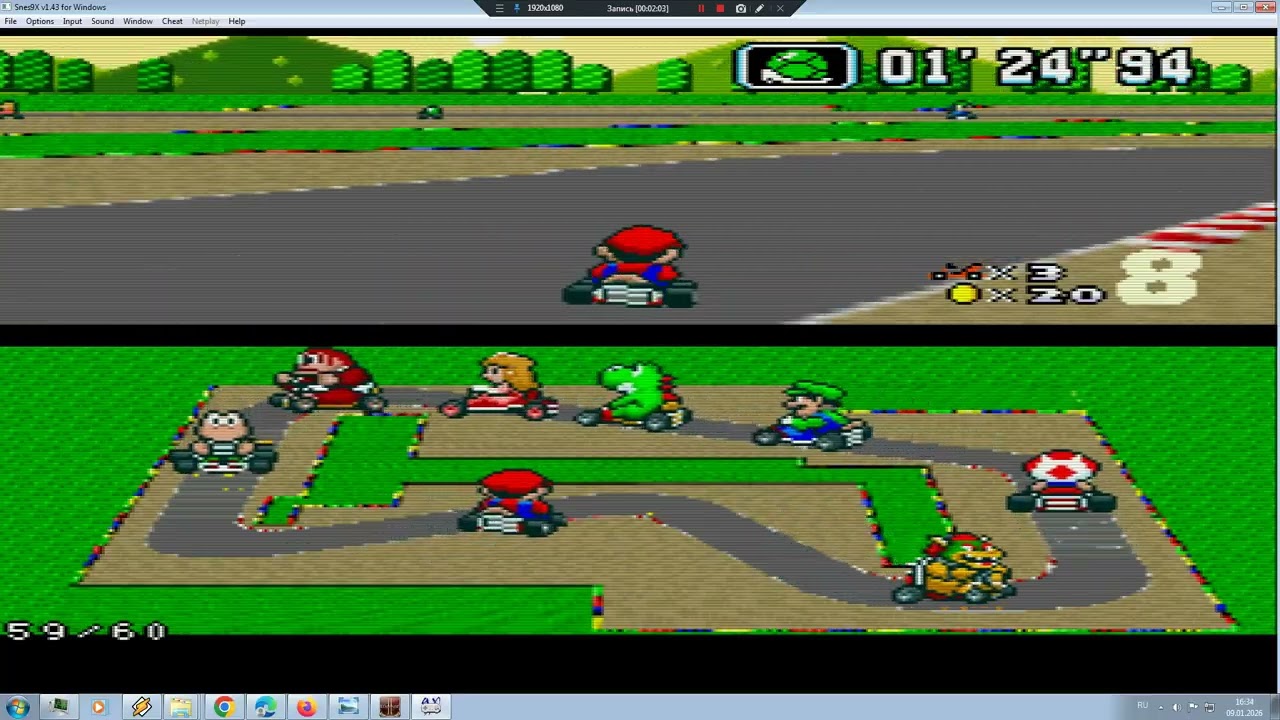Open the dark red app in taskbar
This screenshot has width=1280, height=720.
pyautogui.click(x=389, y=707)
